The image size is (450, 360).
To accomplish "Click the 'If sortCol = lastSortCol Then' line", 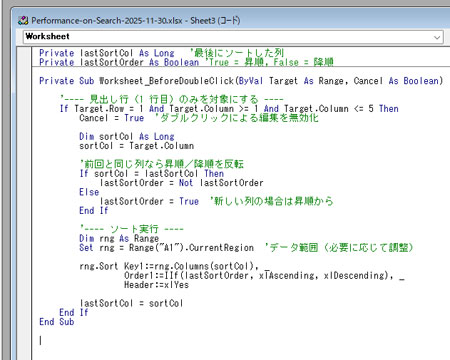I will [x=151, y=174].
